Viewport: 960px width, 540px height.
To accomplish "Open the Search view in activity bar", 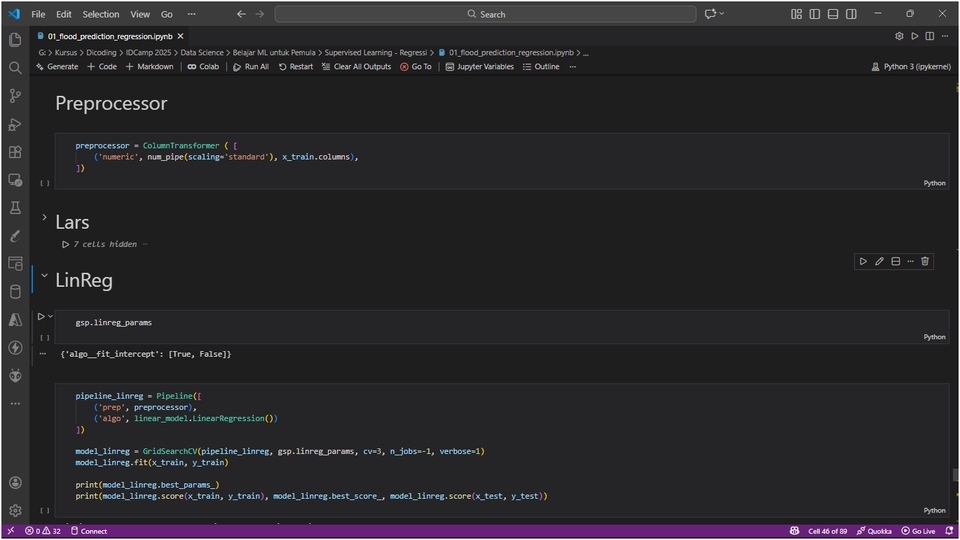I will (15, 68).
